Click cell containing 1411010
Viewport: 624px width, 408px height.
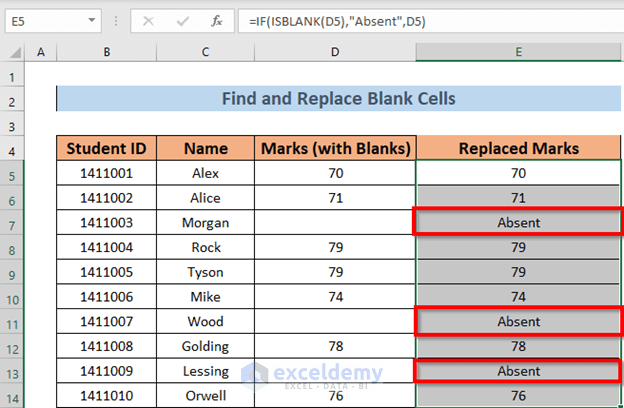point(106,396)
